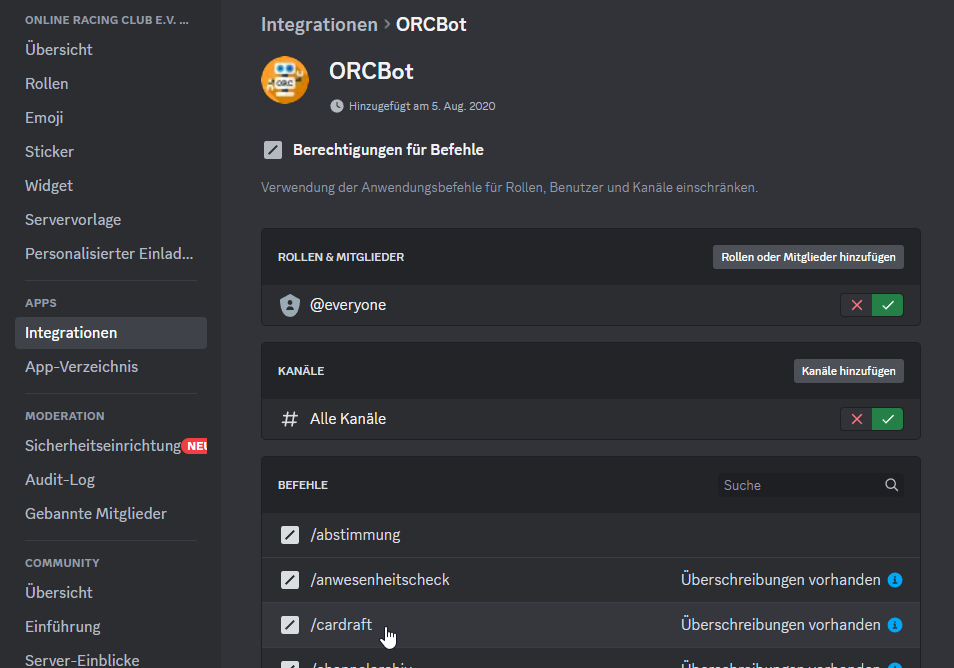Click the ORCBot avatar icon
954x668 pixels.
tap(285, 80)
